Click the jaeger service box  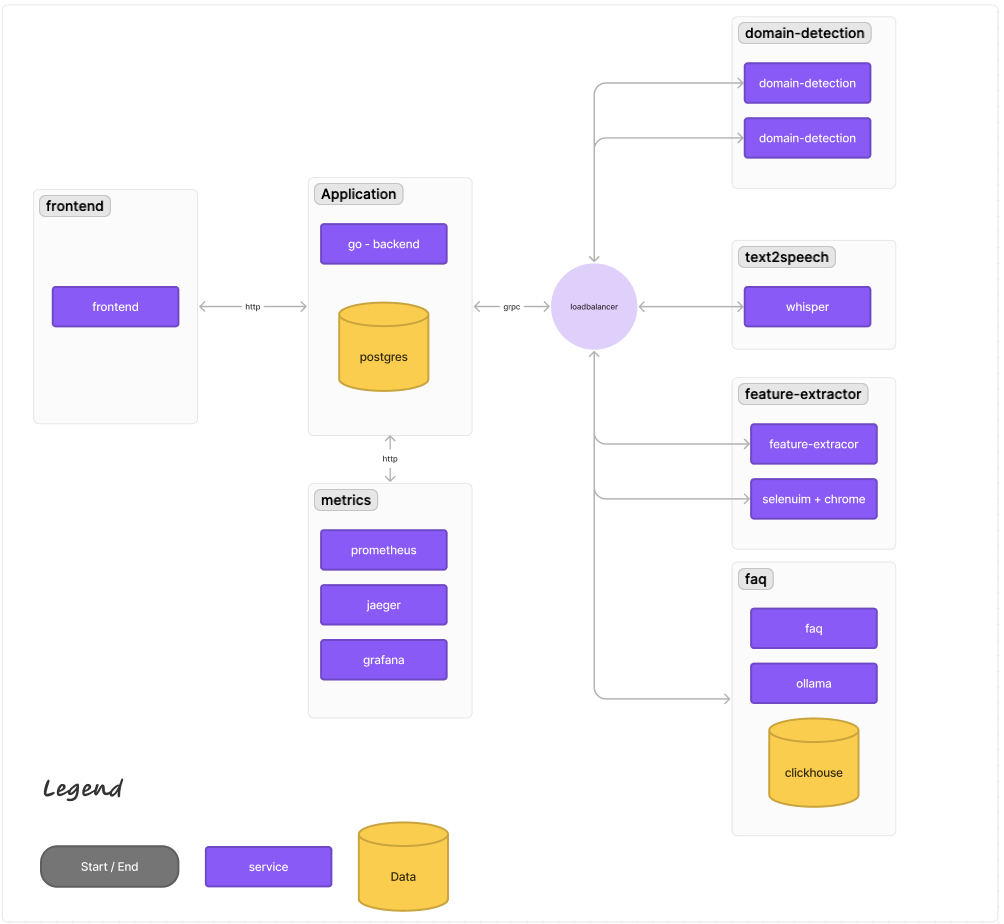pyautogui.click(x=384, y=605)
